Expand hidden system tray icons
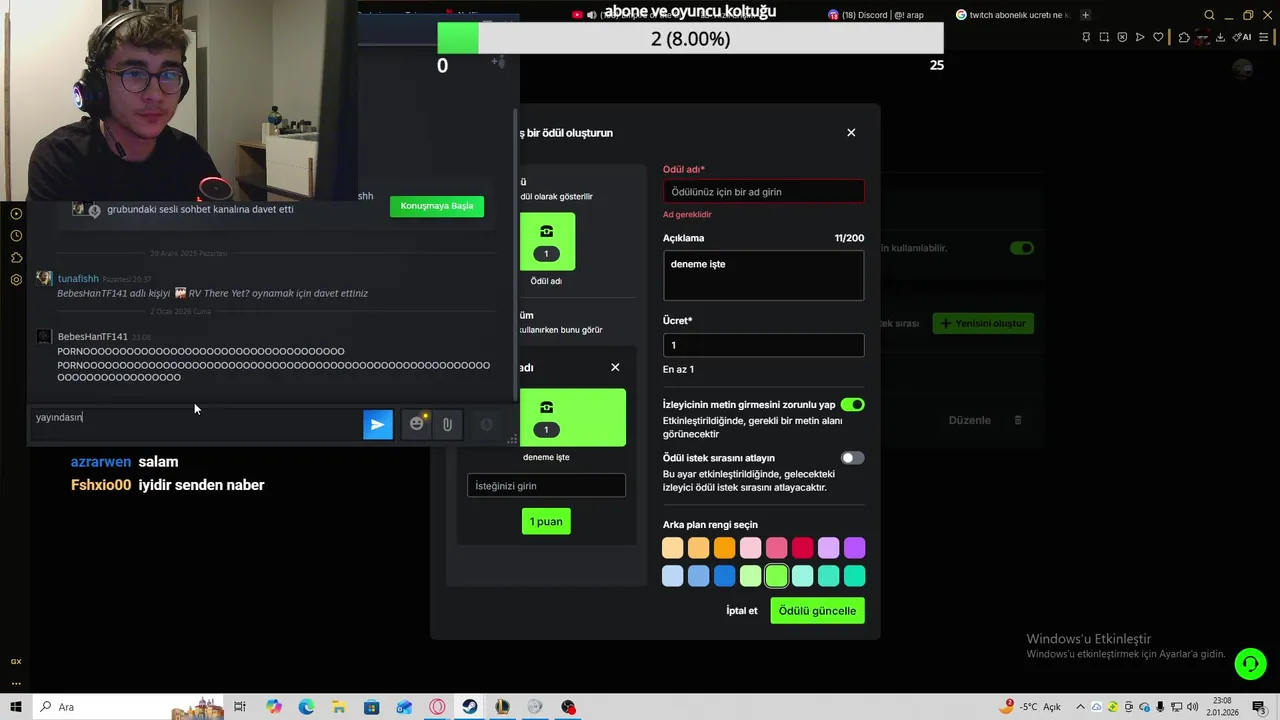The height and width of the screenshot is (720, 1280). (x=1081, y=707)
